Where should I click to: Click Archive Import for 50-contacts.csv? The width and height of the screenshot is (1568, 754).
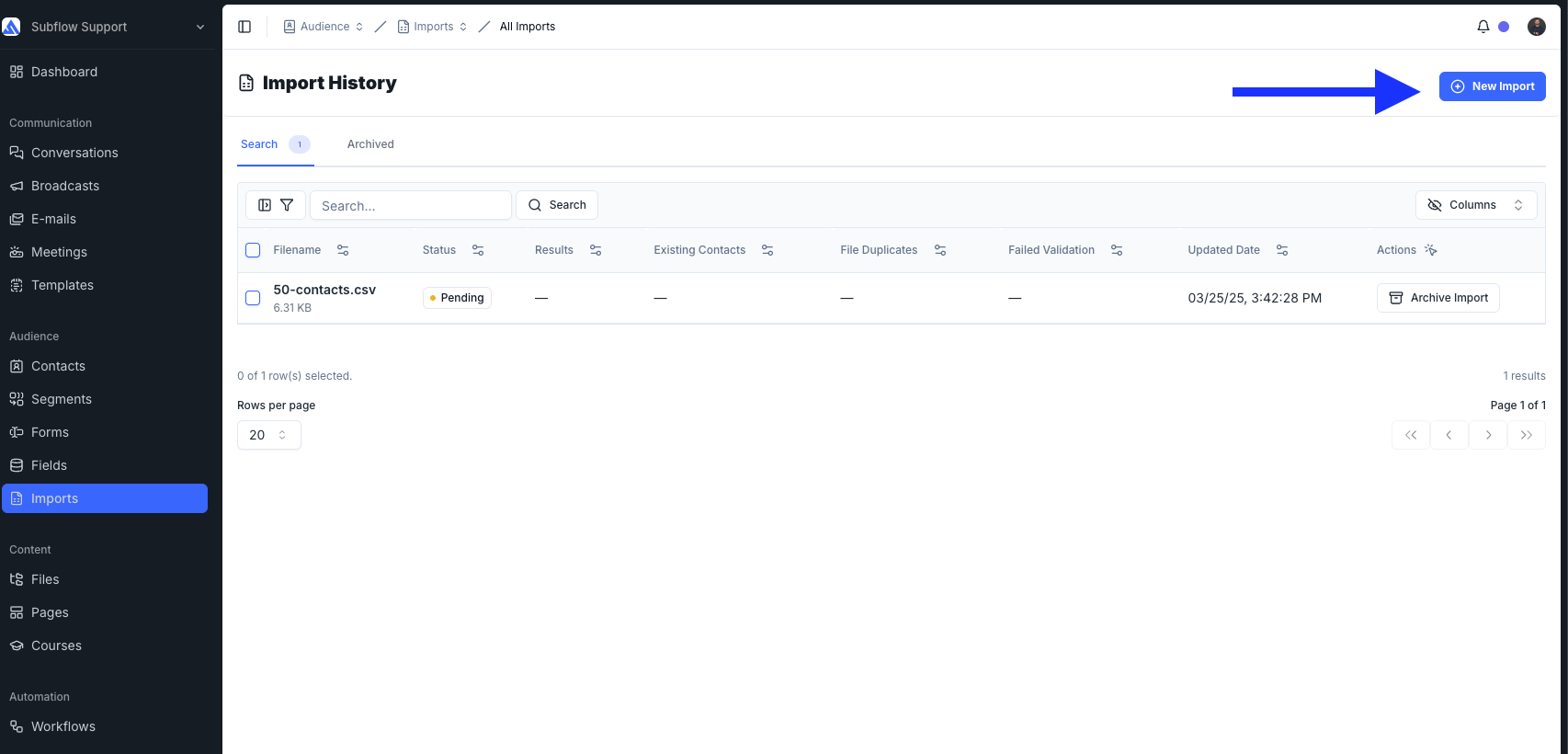(x=1437, y=298)
